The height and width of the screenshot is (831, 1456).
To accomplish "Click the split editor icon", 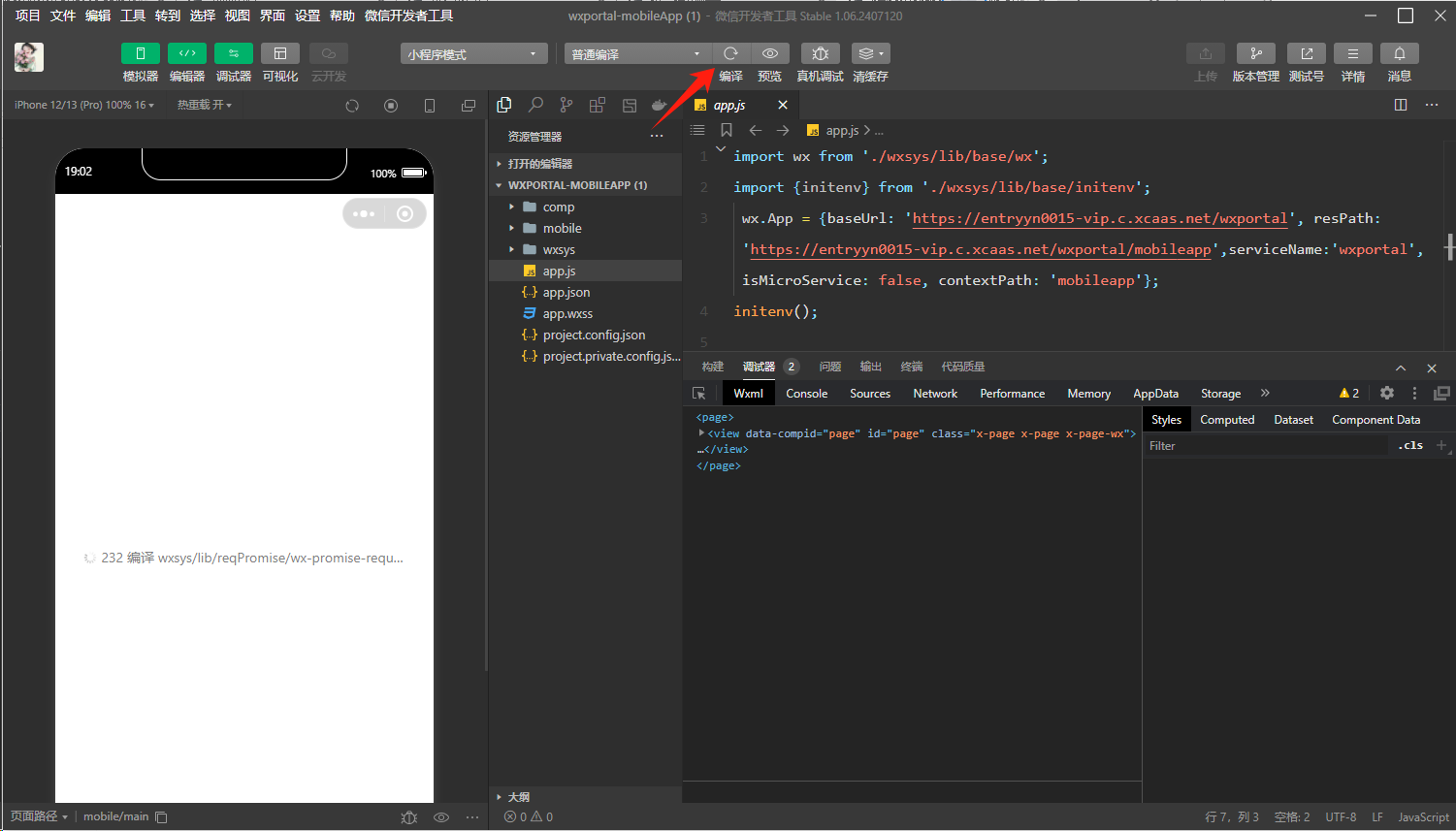I will pos(1401,105).
